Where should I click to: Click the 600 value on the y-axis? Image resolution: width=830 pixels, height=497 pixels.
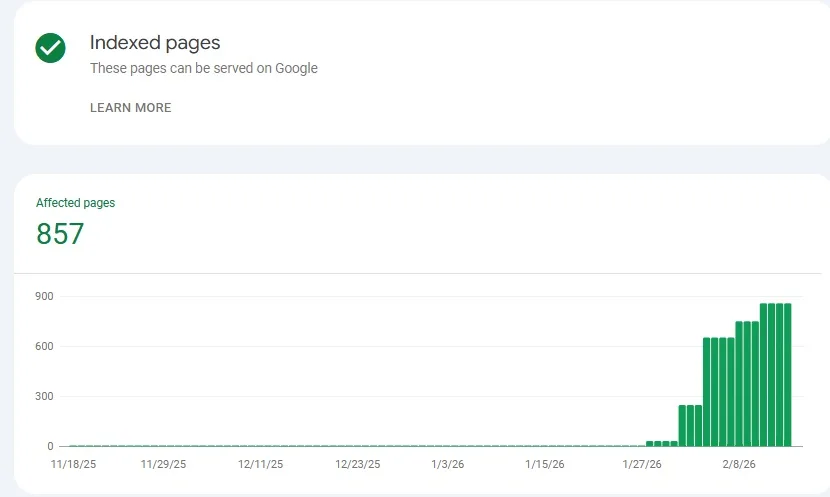tap(43, 346)
